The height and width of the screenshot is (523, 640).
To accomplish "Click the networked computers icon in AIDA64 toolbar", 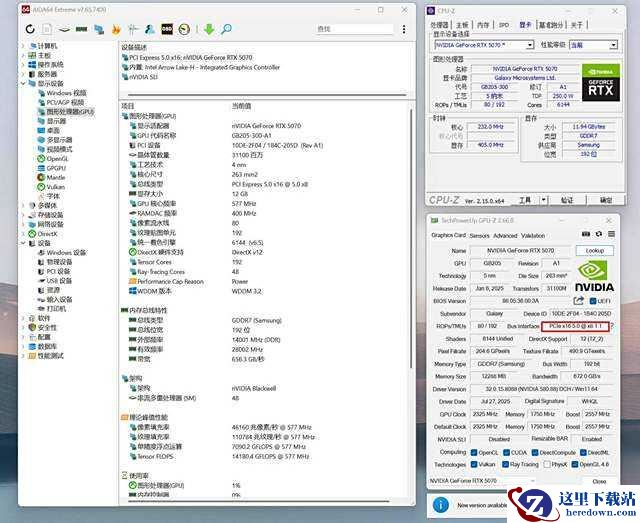I will click(99, 29).
